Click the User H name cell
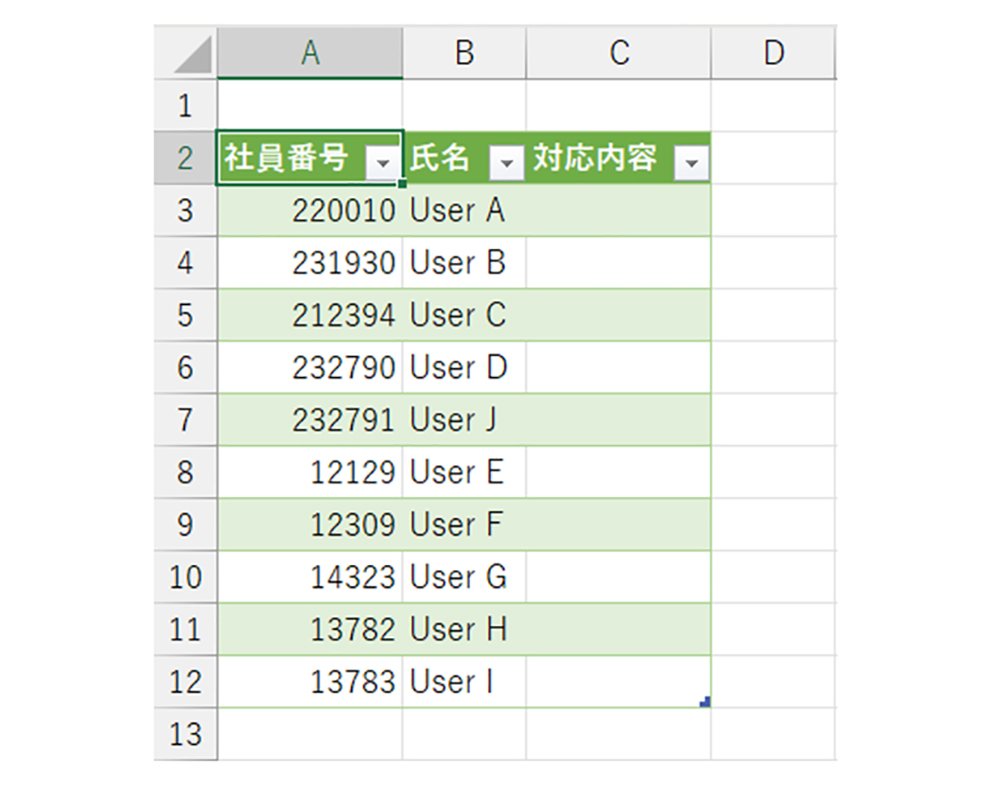The height and width of the screenshot is (785, 1000). [x=464, y=629]
